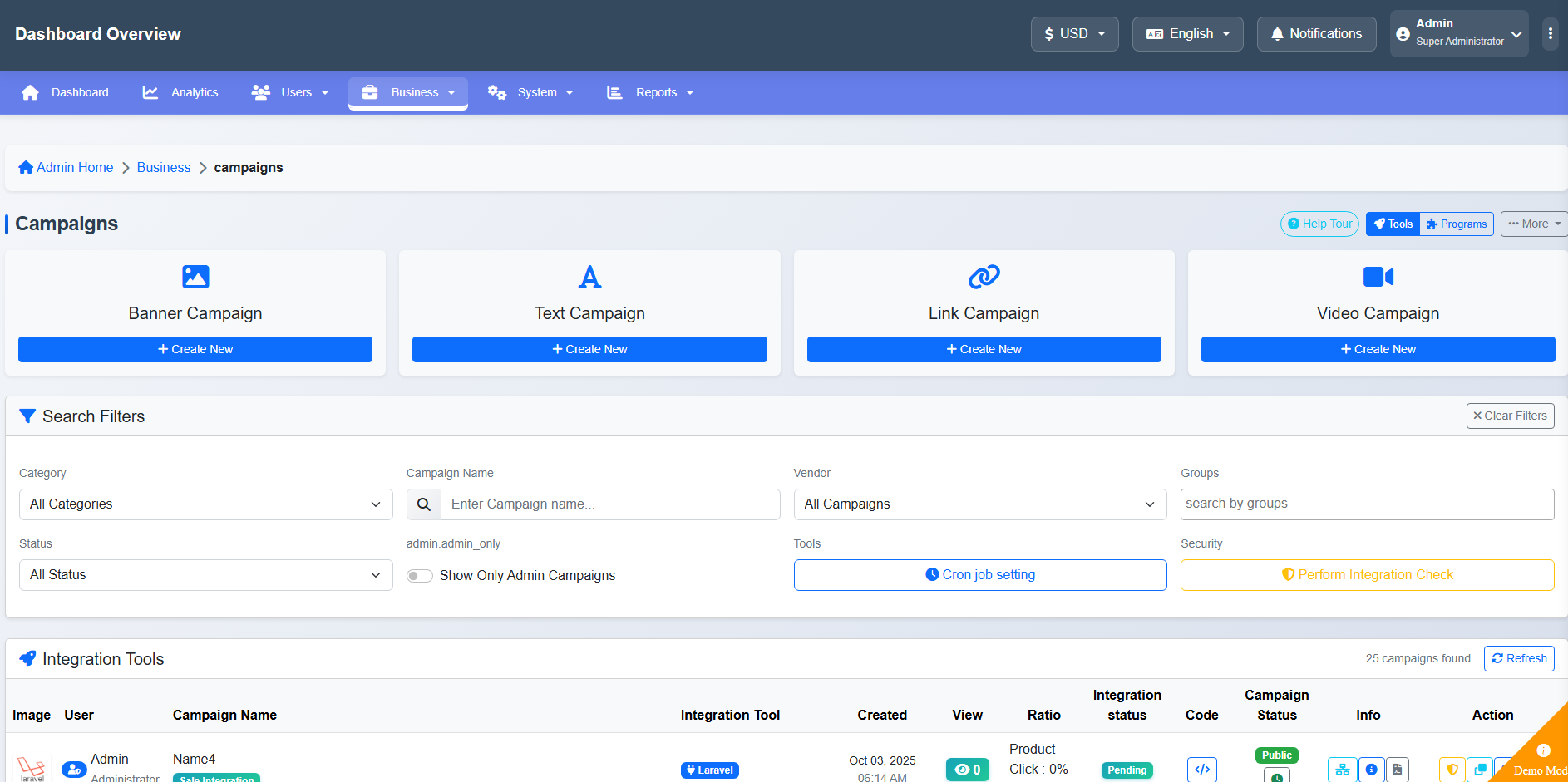The width and height of the screenshot is (1568, 782).
Task: Open the Dashboard home icon in navbar
Action: pyautogui.click(x=30, y=92)
